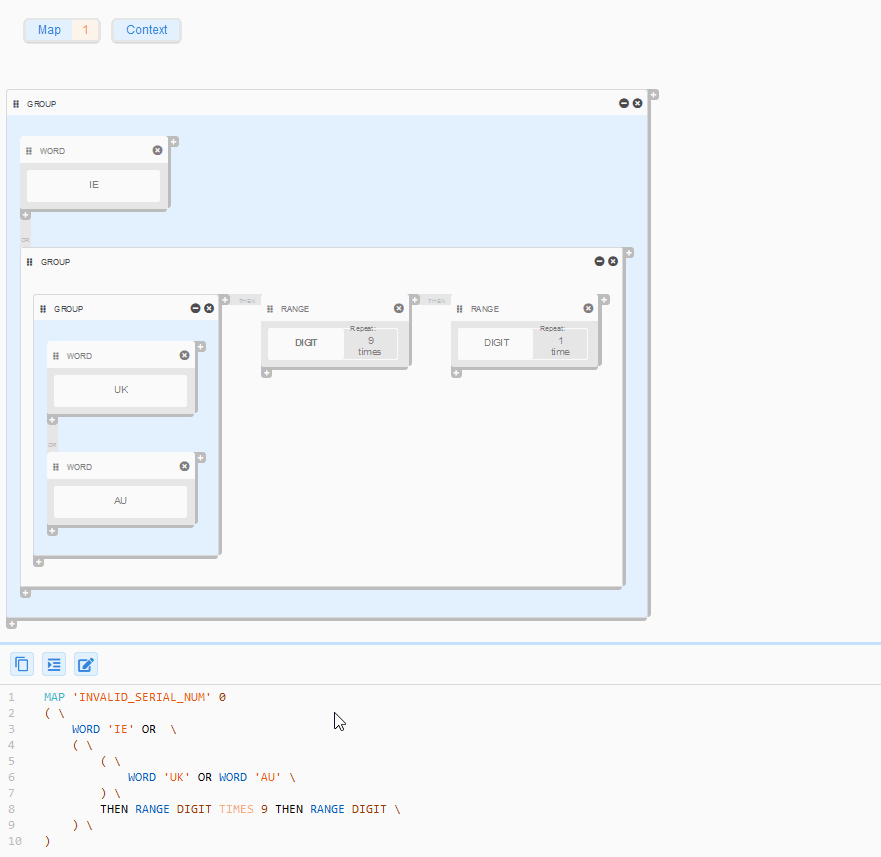Open the Map tab
The width and height of the screenshot is (881, 857).
[49, 30]
